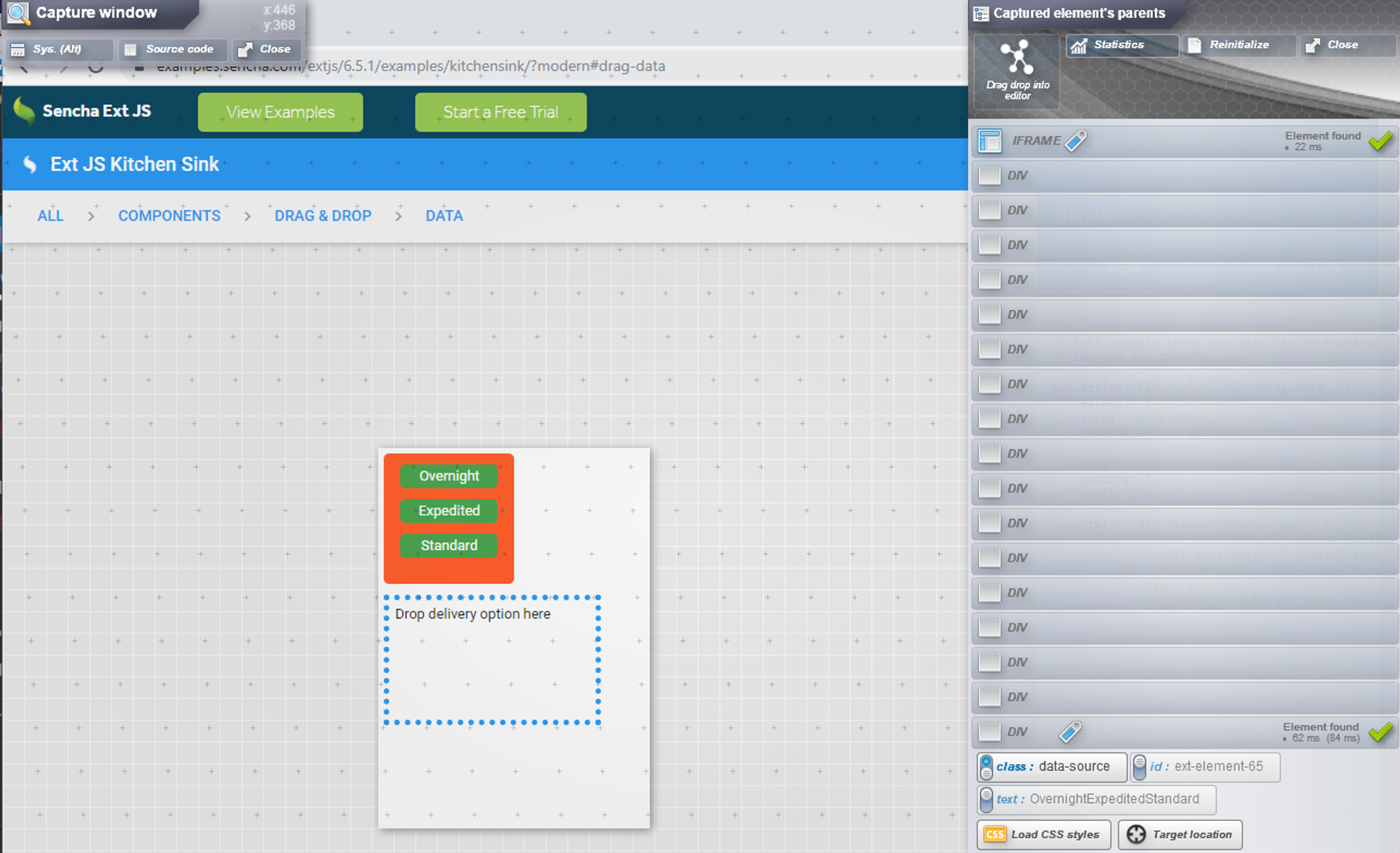Click the Drop delivery option here zone

point(492,660)
